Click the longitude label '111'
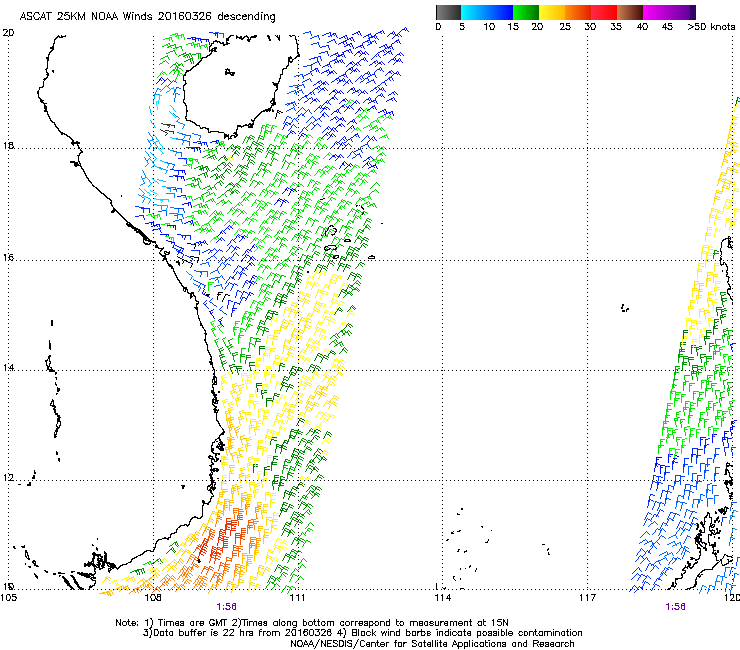The width and height of the screenshot is (740, 650). pos(297,598)
